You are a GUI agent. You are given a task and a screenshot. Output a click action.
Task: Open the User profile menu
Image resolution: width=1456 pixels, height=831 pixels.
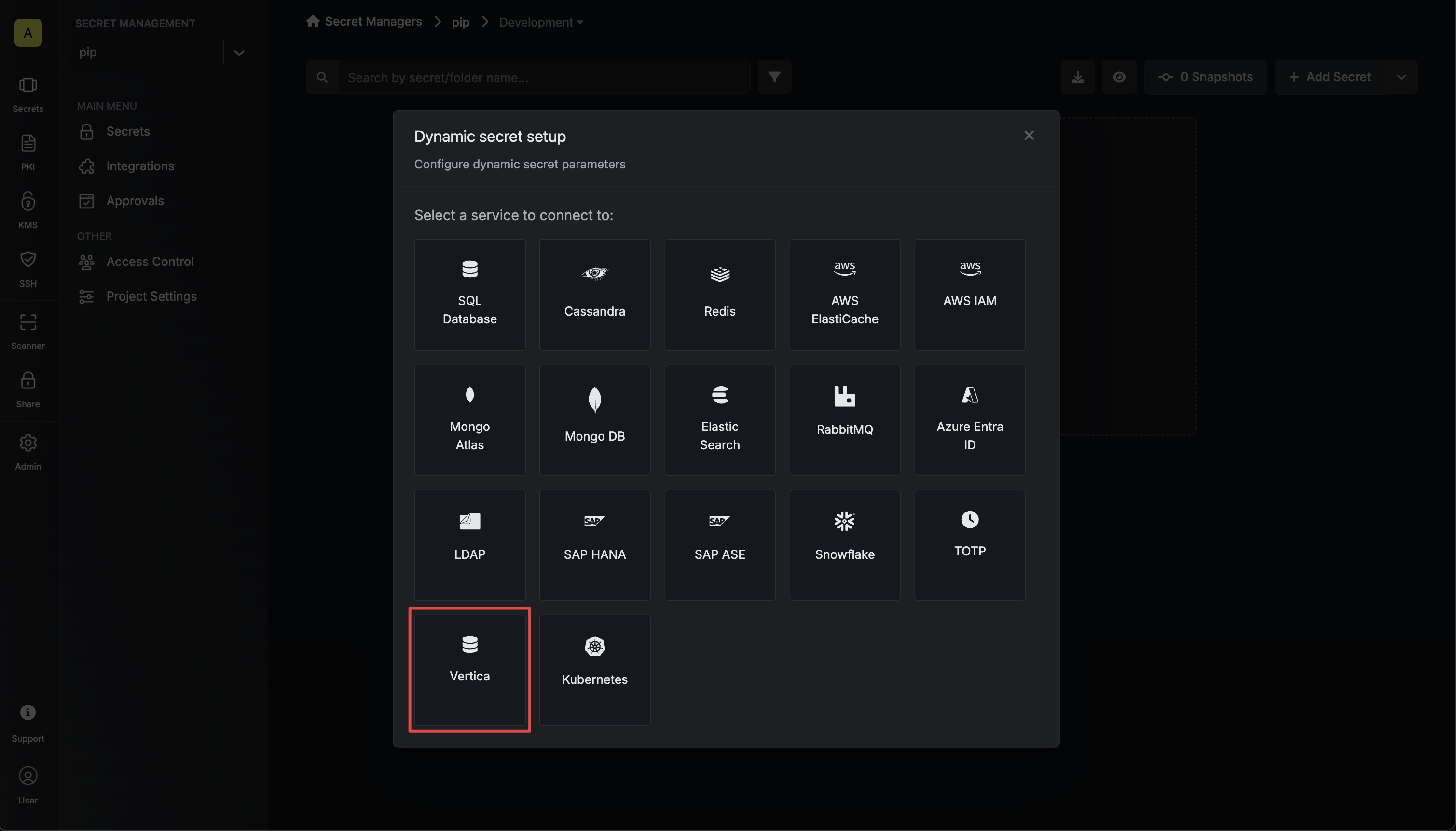[x=28, y=785]
